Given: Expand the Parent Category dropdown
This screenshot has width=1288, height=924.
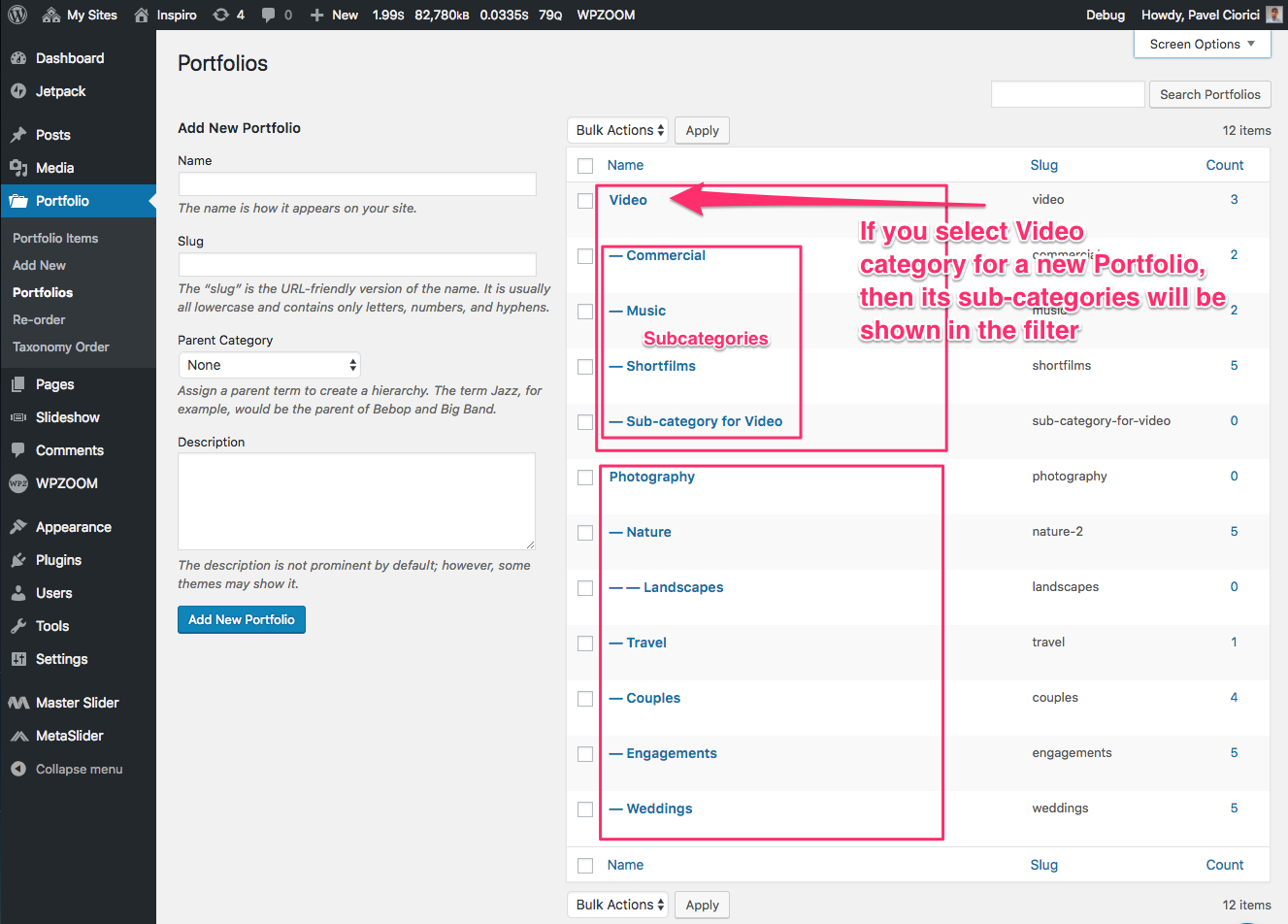Looking at the screenshot, I should [x=270, y=365].
